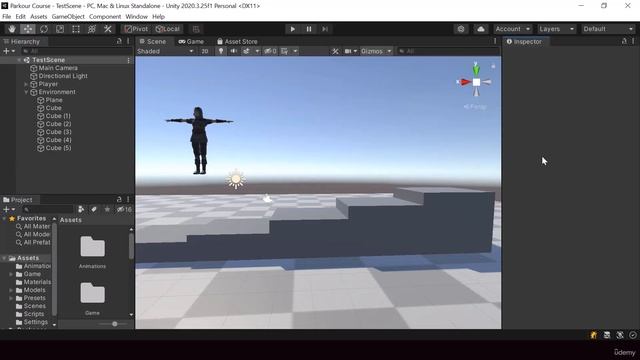Image resolution: width=640 pixels, height=360 pixels.
Task: Lock the Inspector panel
Action: [624, 41]
